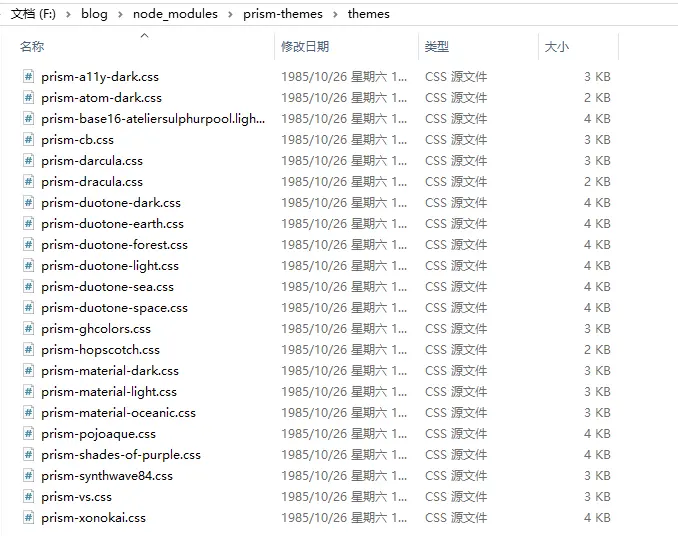This screenshot has width=678, height=536.
Task: Select the file name prism-atom-dark.css
Action: (x=101, y=98)
